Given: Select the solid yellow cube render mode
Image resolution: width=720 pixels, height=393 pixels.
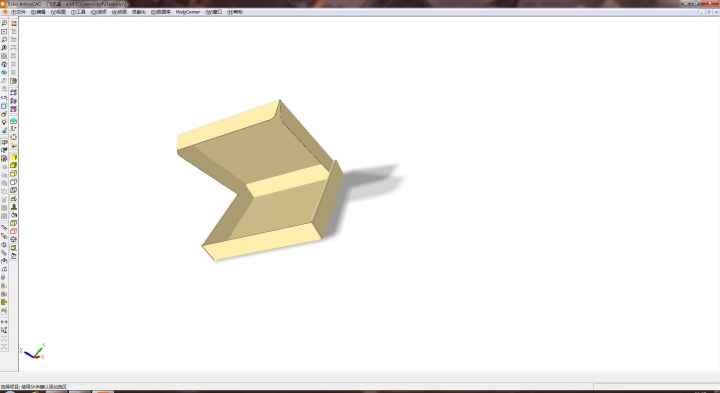Looking at the screenshot, I should coord(13,157).
